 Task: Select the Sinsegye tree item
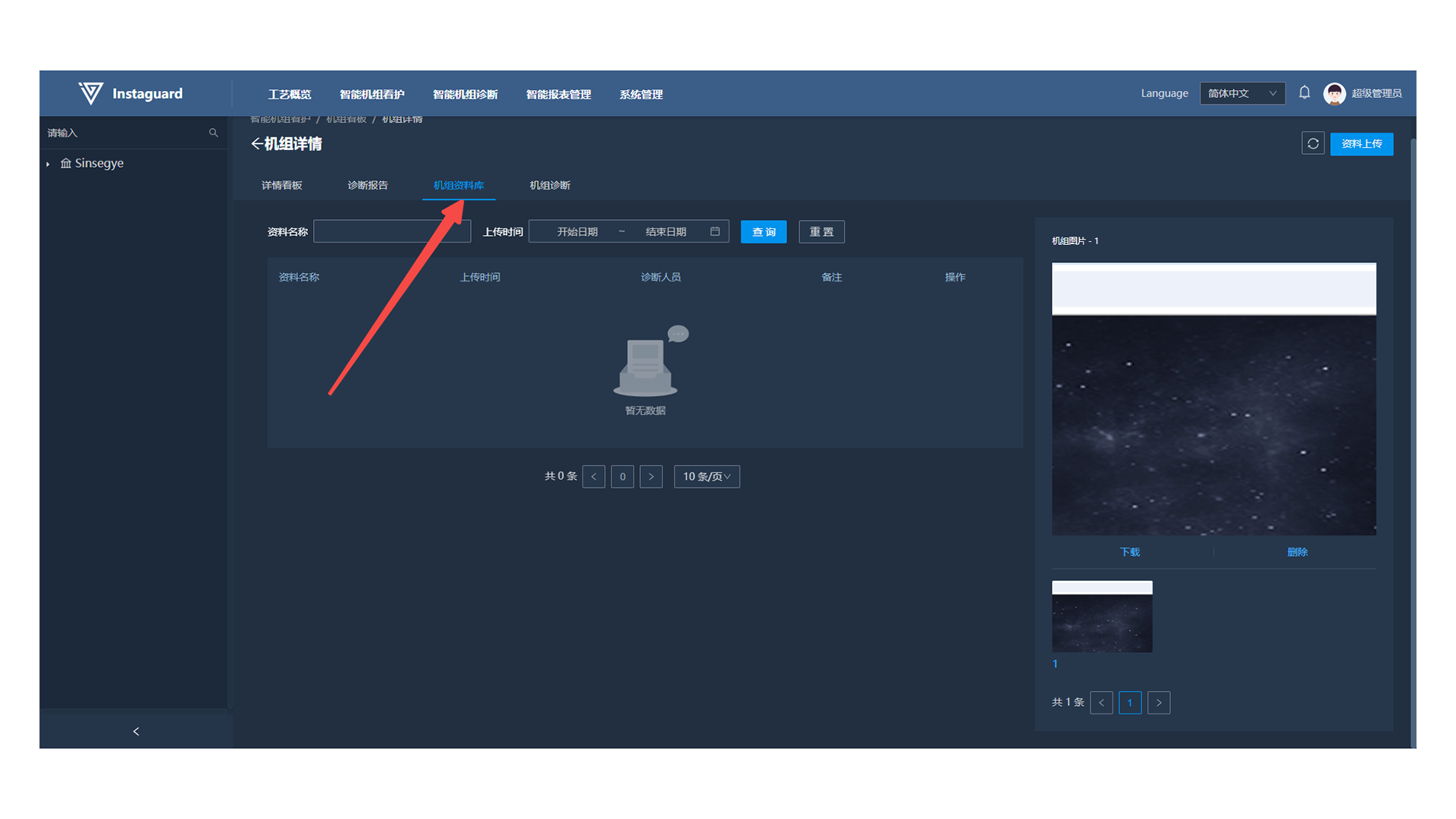point(99,163)
